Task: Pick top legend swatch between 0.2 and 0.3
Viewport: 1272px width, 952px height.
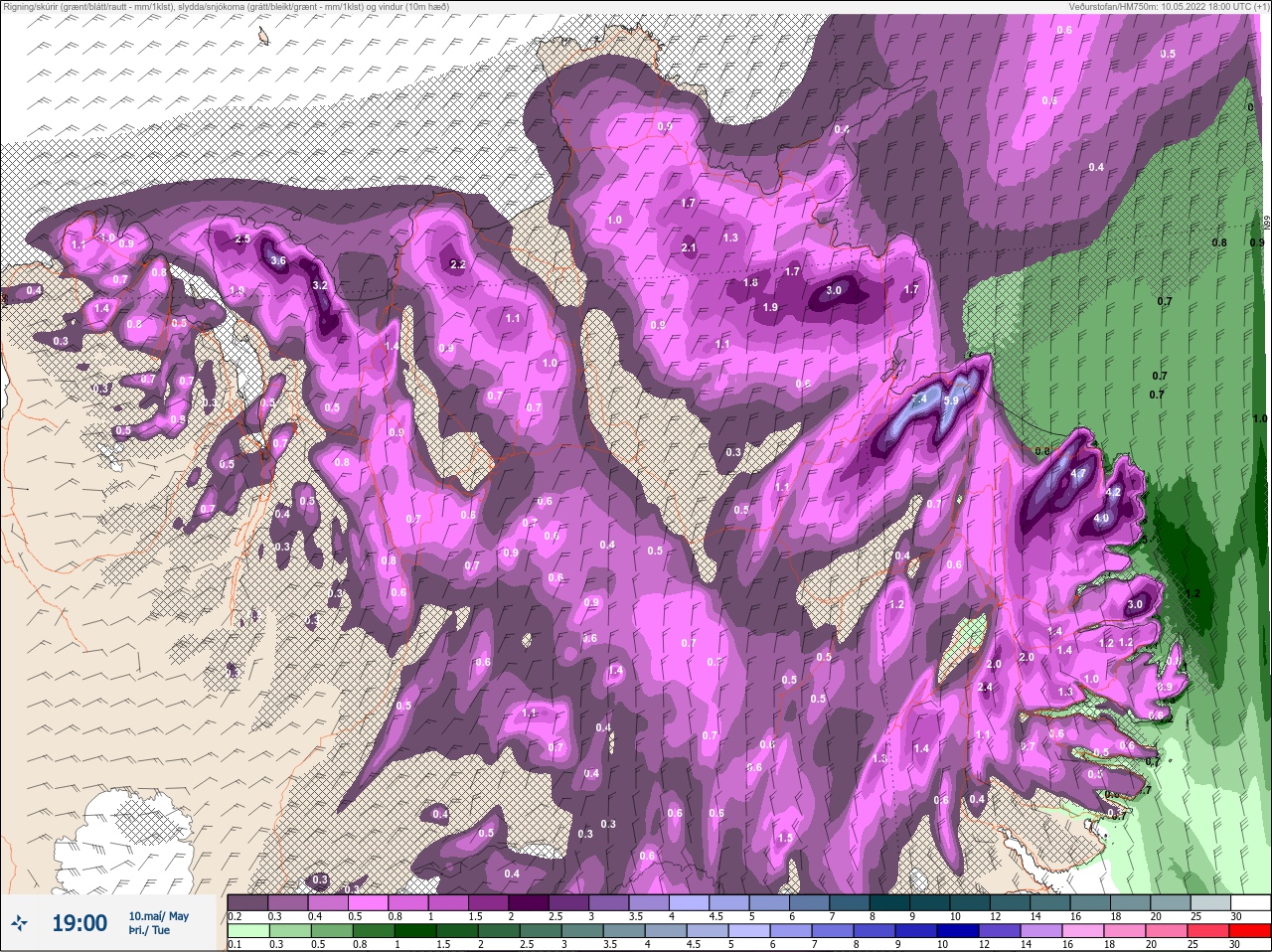Action: click(x=247, y=902)
